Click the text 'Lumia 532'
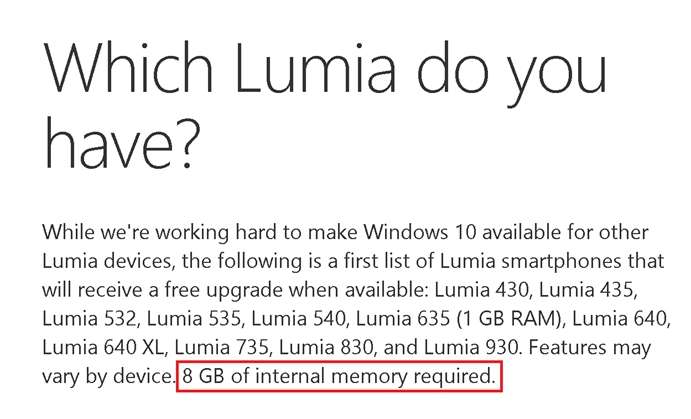 [89, 319]
